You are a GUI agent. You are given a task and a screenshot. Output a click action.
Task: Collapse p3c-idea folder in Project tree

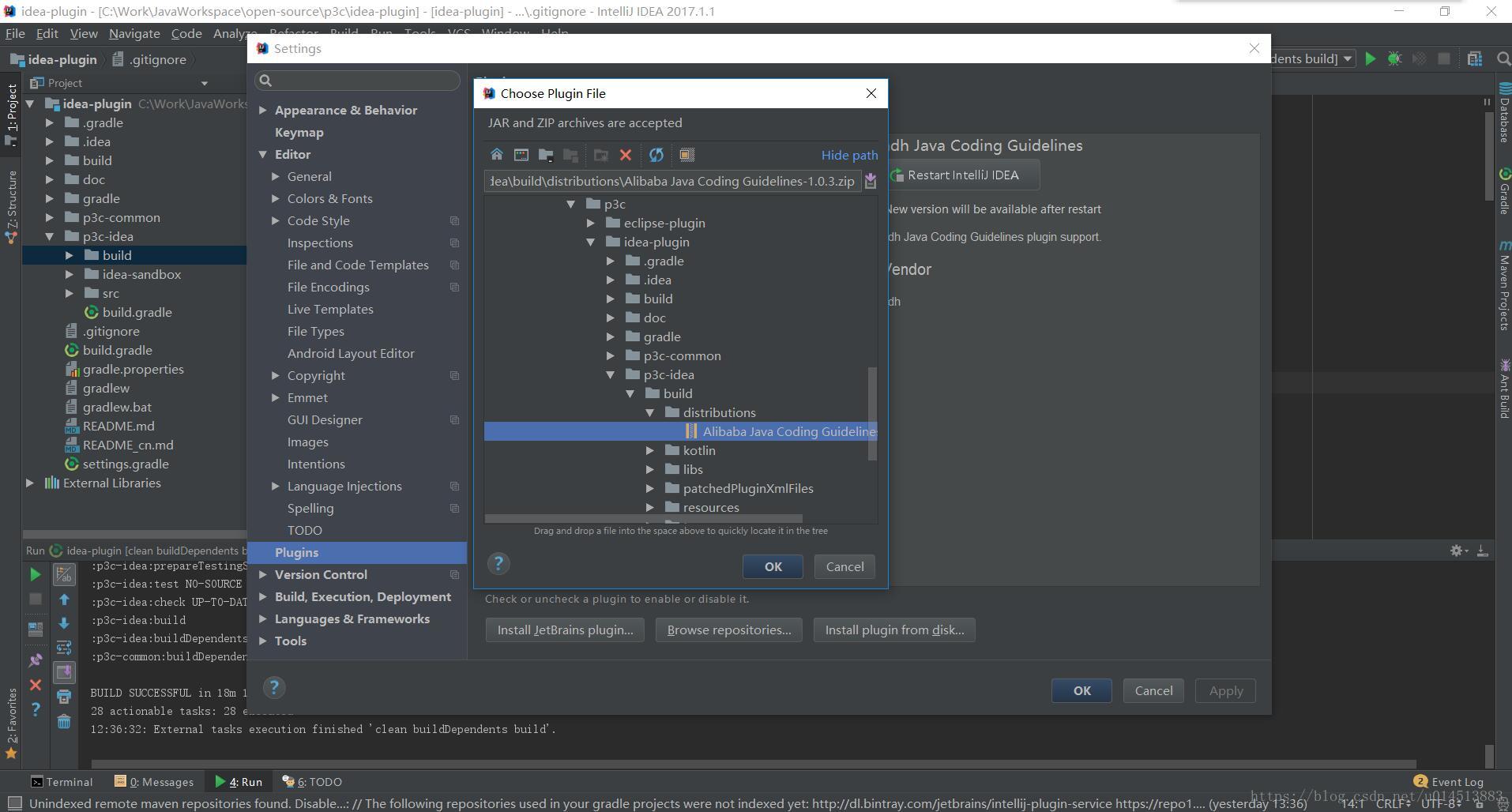tap(50, 236)
